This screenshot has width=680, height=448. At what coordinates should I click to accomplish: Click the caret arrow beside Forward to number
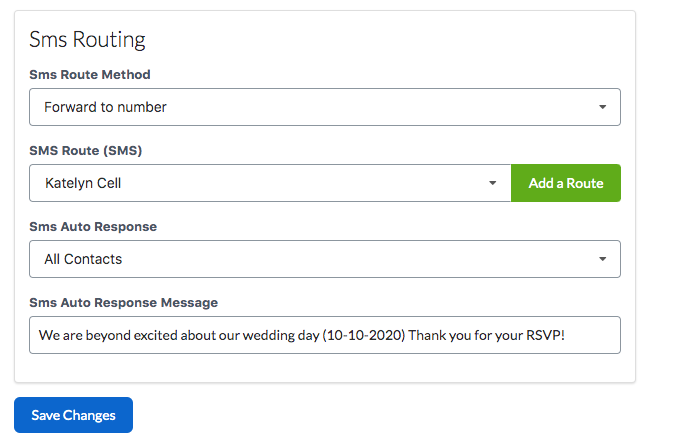pyautogui.click(x=602, y=107)
